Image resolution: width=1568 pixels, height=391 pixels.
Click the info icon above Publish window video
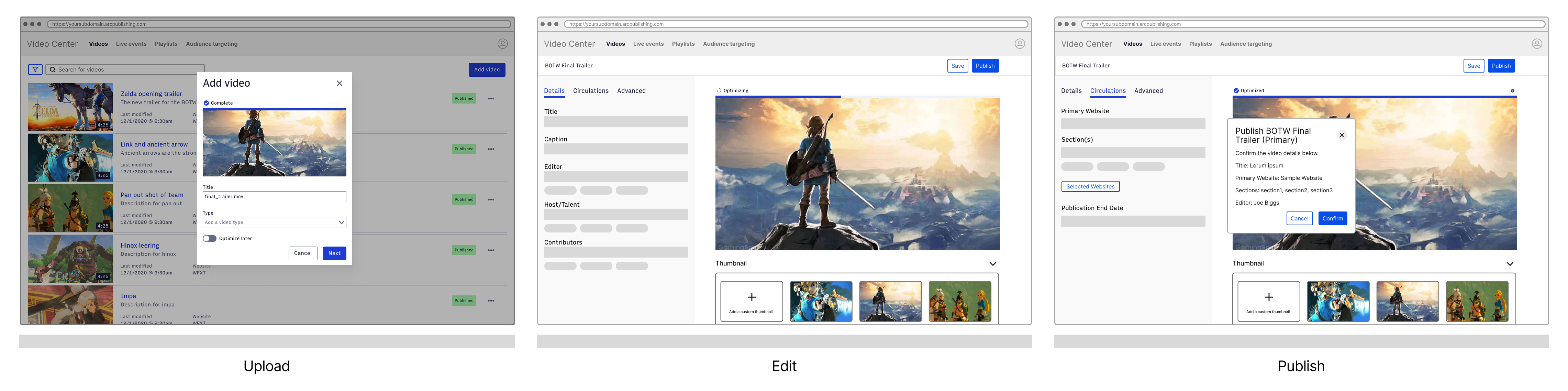[x=1513, y=91]
